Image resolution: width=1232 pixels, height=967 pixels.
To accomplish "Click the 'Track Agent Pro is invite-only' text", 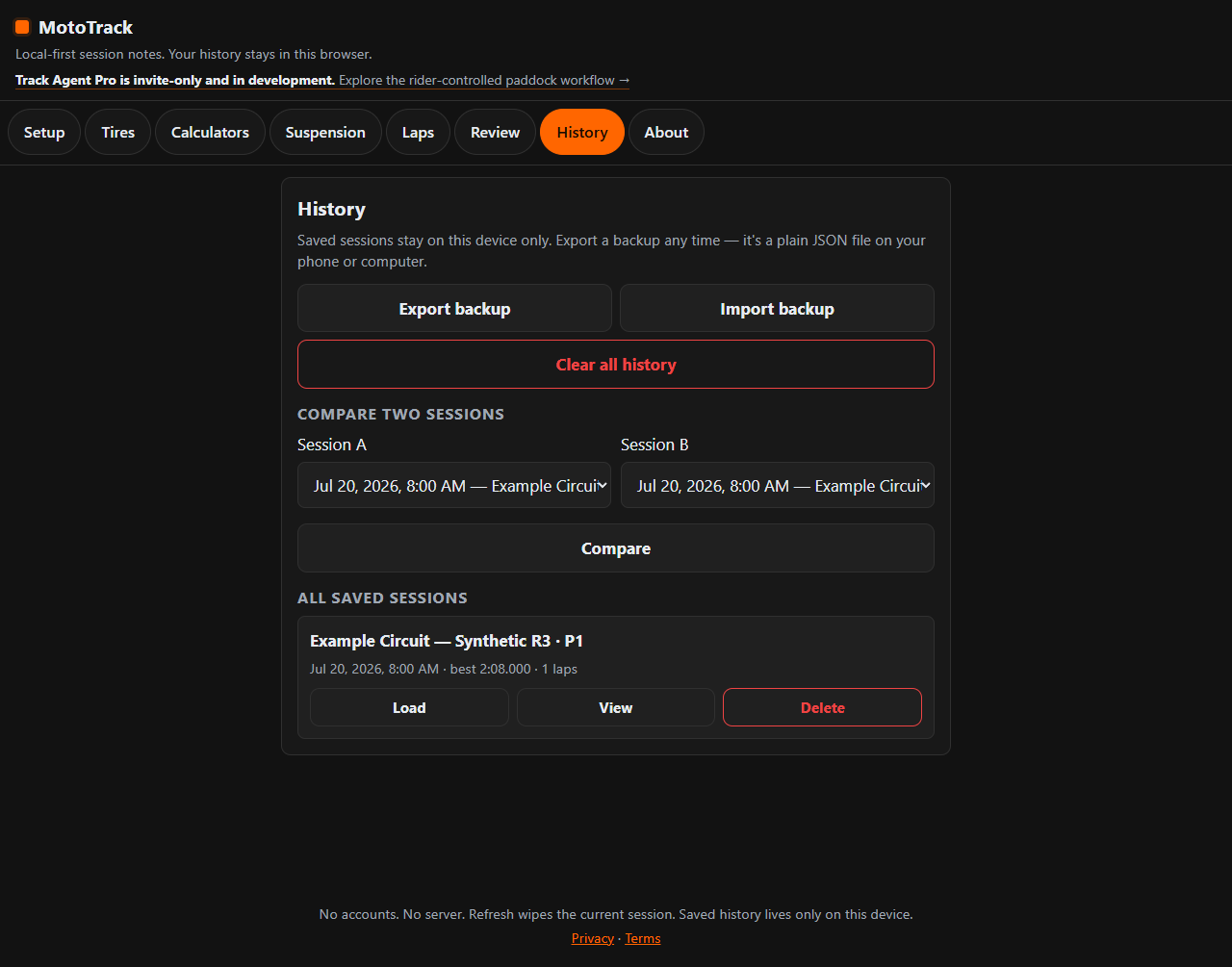I will click(175, 80).
